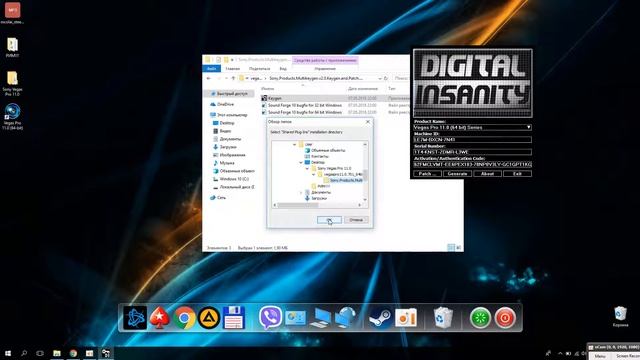The image size is (640, 360).
Task: Click the Explorer back arrow
Action: coord(209,78)
